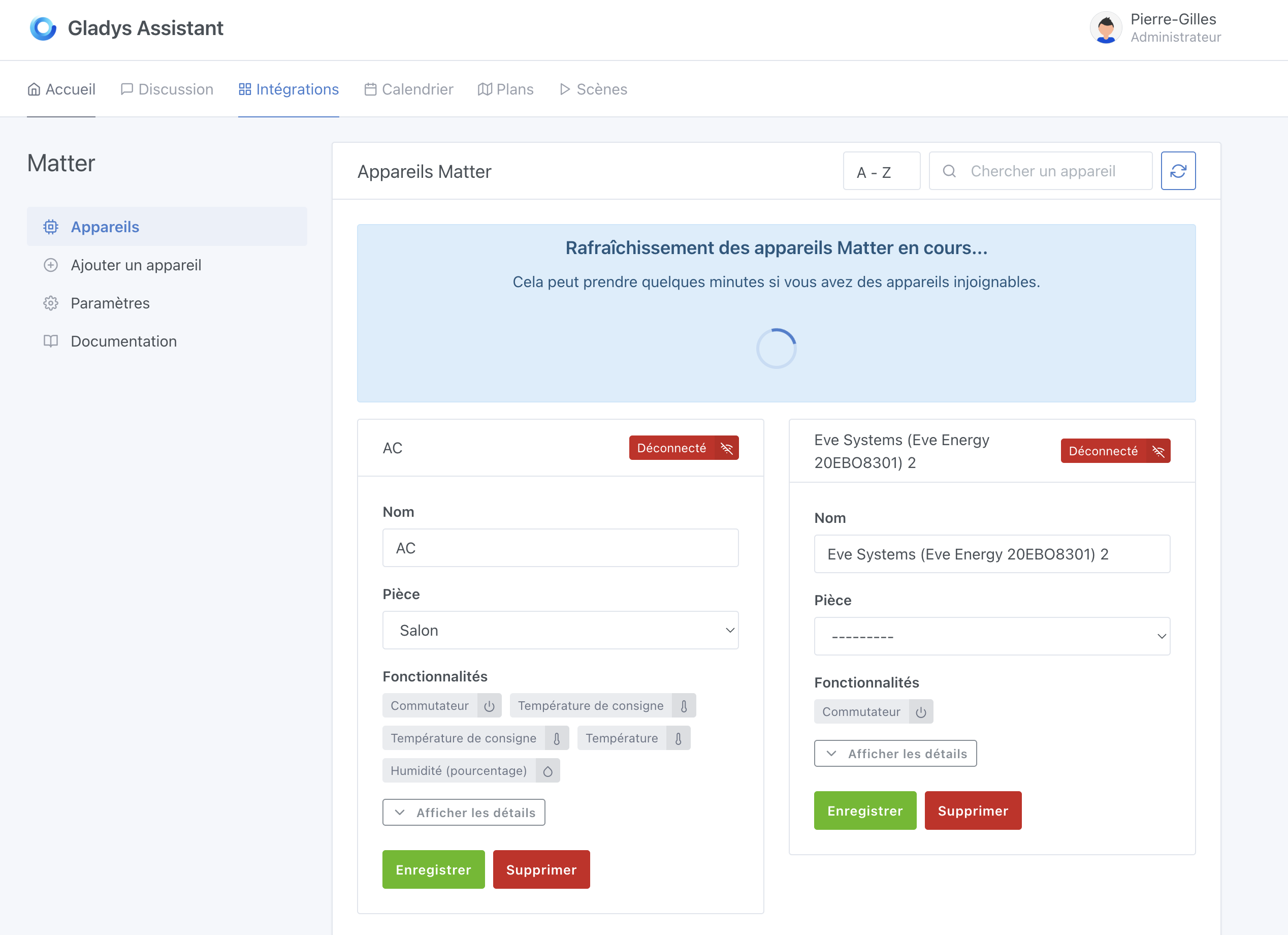
Task: Click droplet icon on Humidité (pourcentage) tag
Action: [x=548, y=771]
